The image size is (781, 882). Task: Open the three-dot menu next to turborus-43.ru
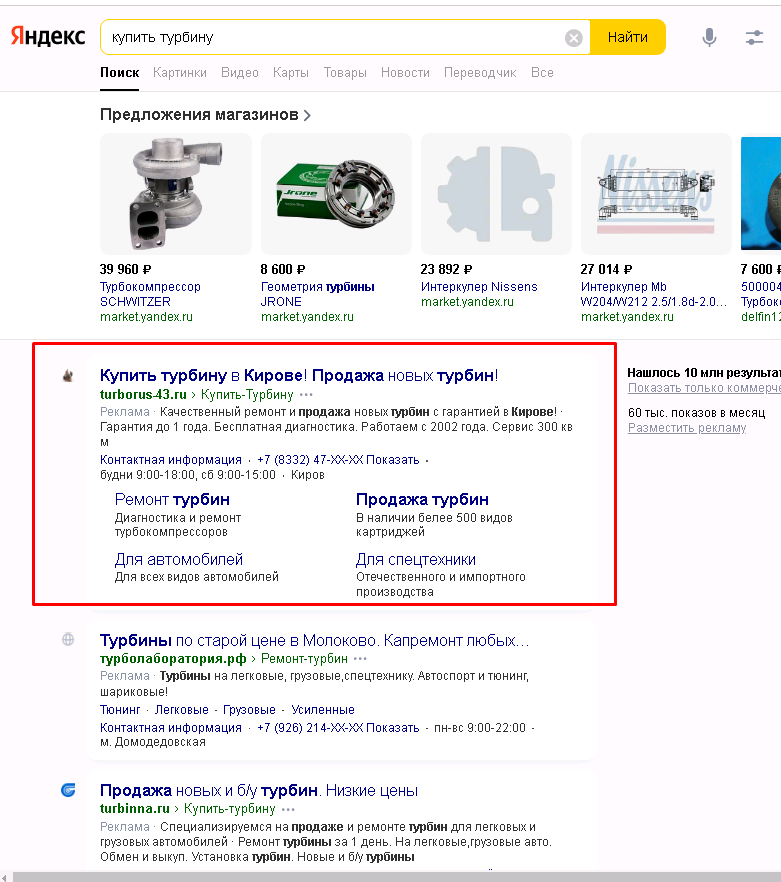306,395
